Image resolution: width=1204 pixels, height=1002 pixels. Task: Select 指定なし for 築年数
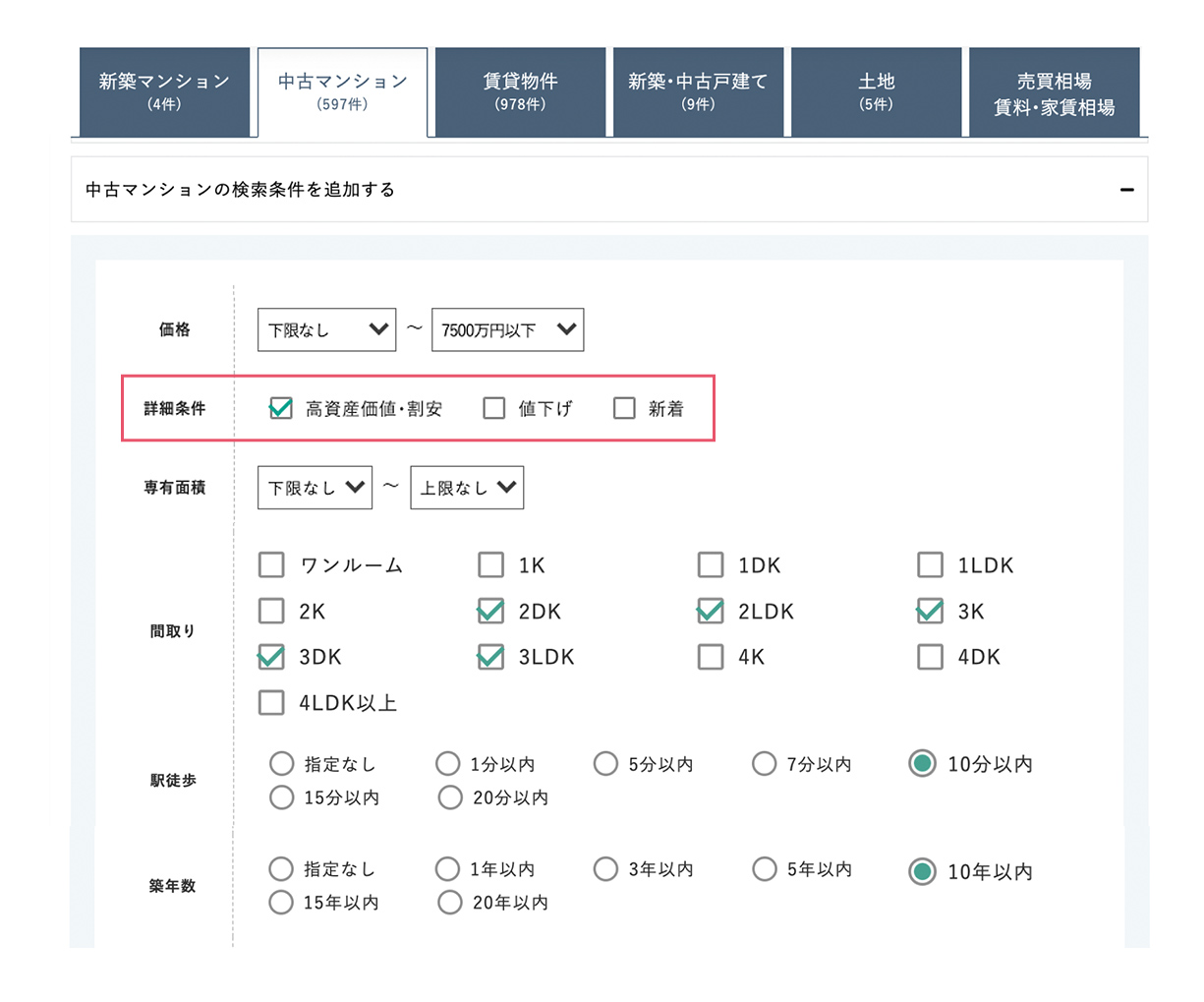click(281, 869)
